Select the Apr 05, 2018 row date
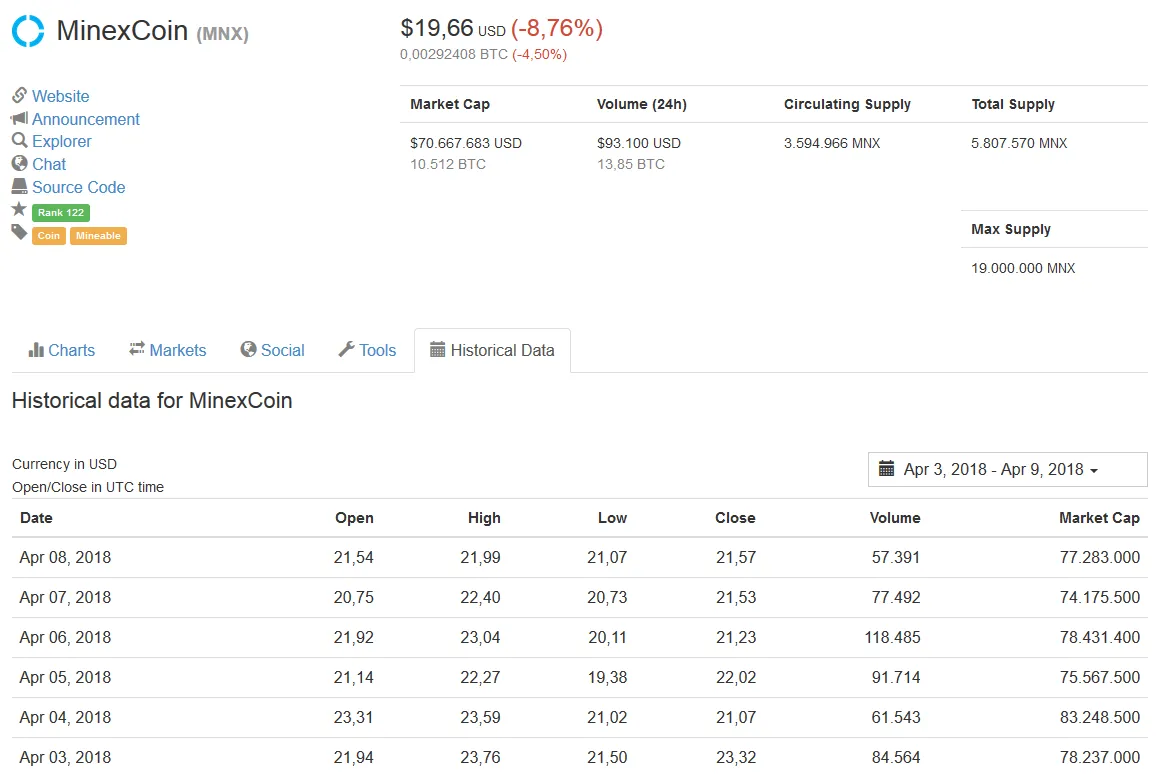Screen dimensions: 1168x784 66,677
